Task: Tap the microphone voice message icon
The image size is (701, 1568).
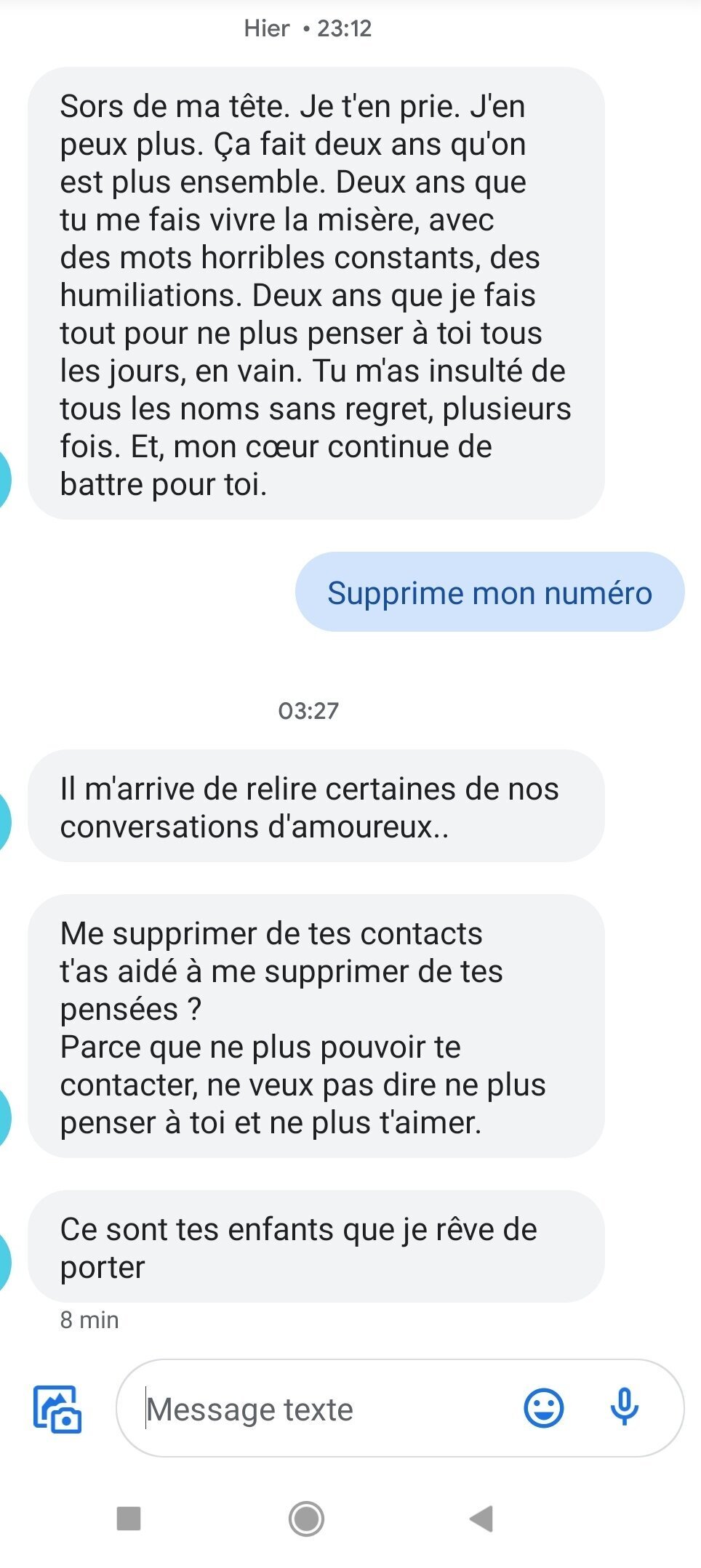Action: point(624,1408)
